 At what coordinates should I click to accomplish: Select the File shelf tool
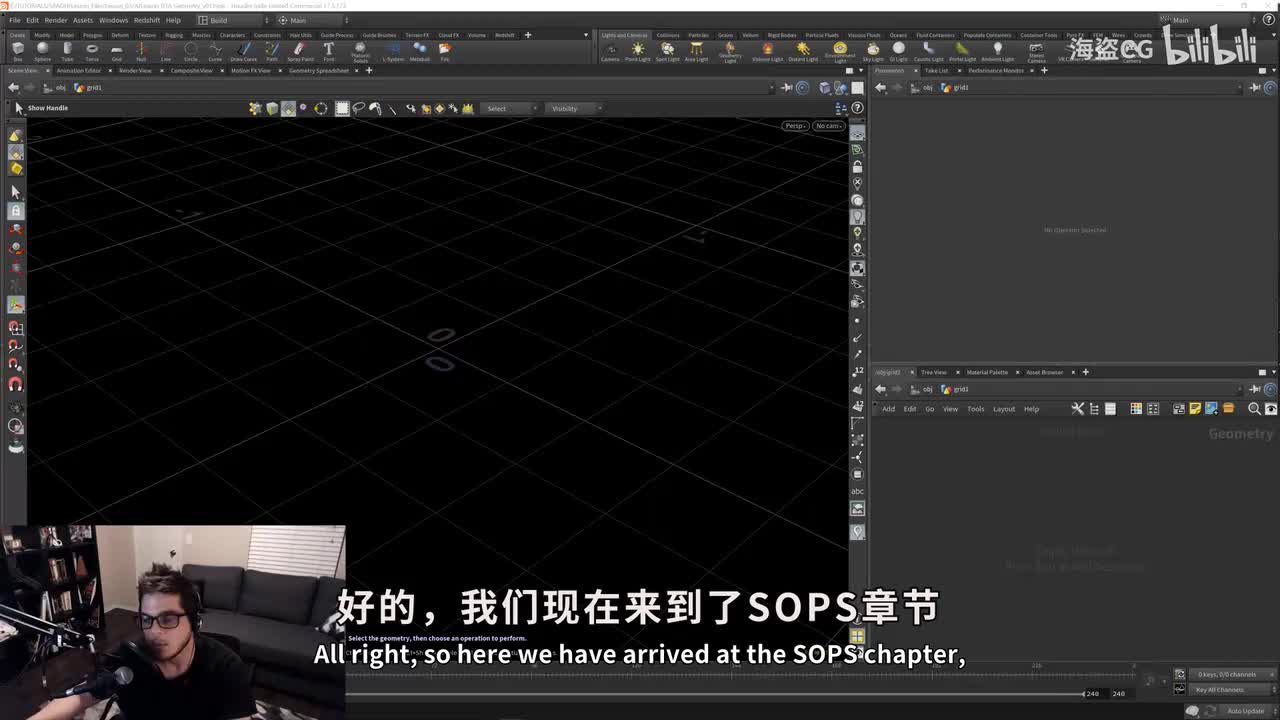445,50
